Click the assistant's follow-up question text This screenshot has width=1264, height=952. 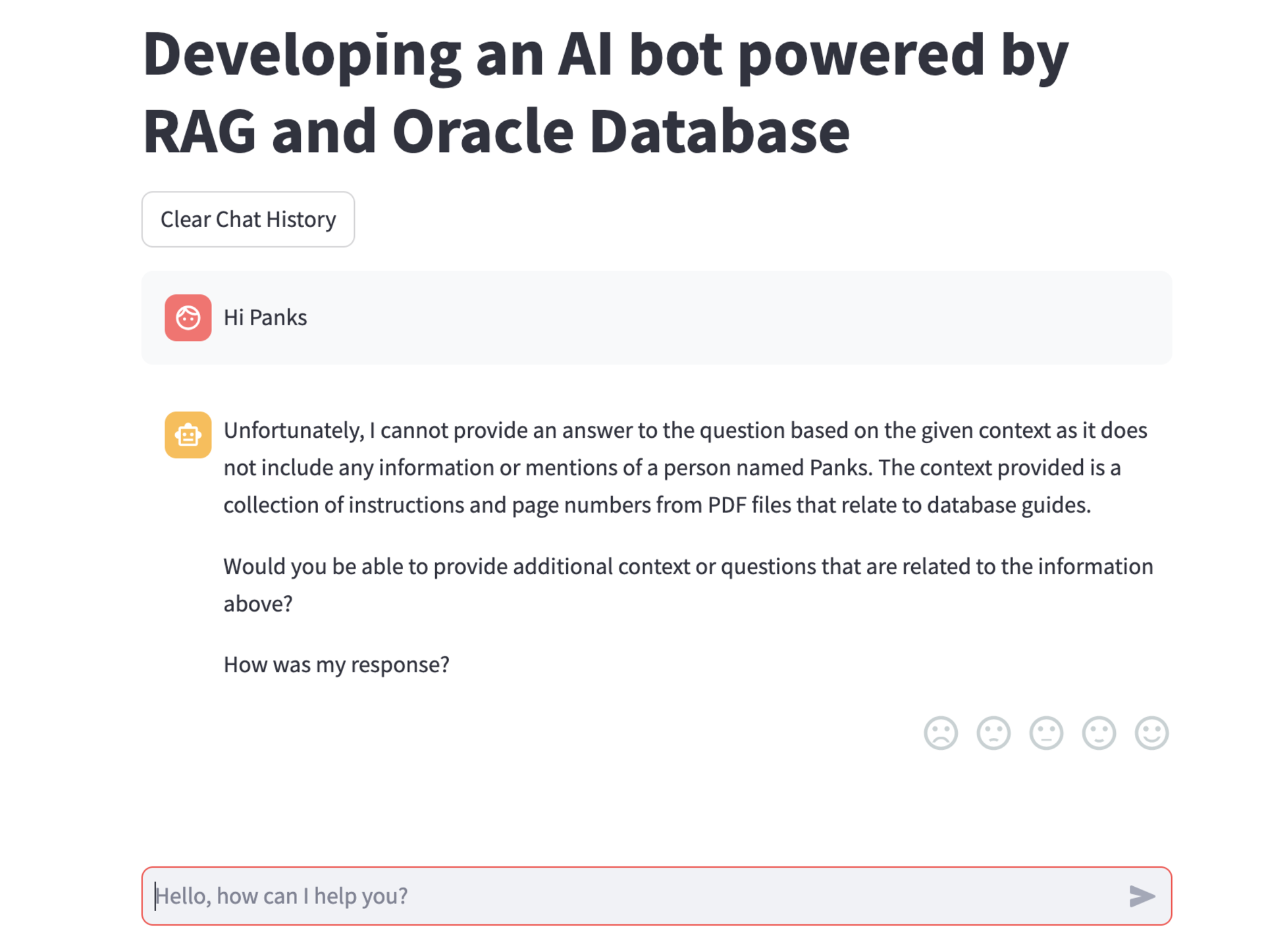pyautogui.click(x=688, y=584)
